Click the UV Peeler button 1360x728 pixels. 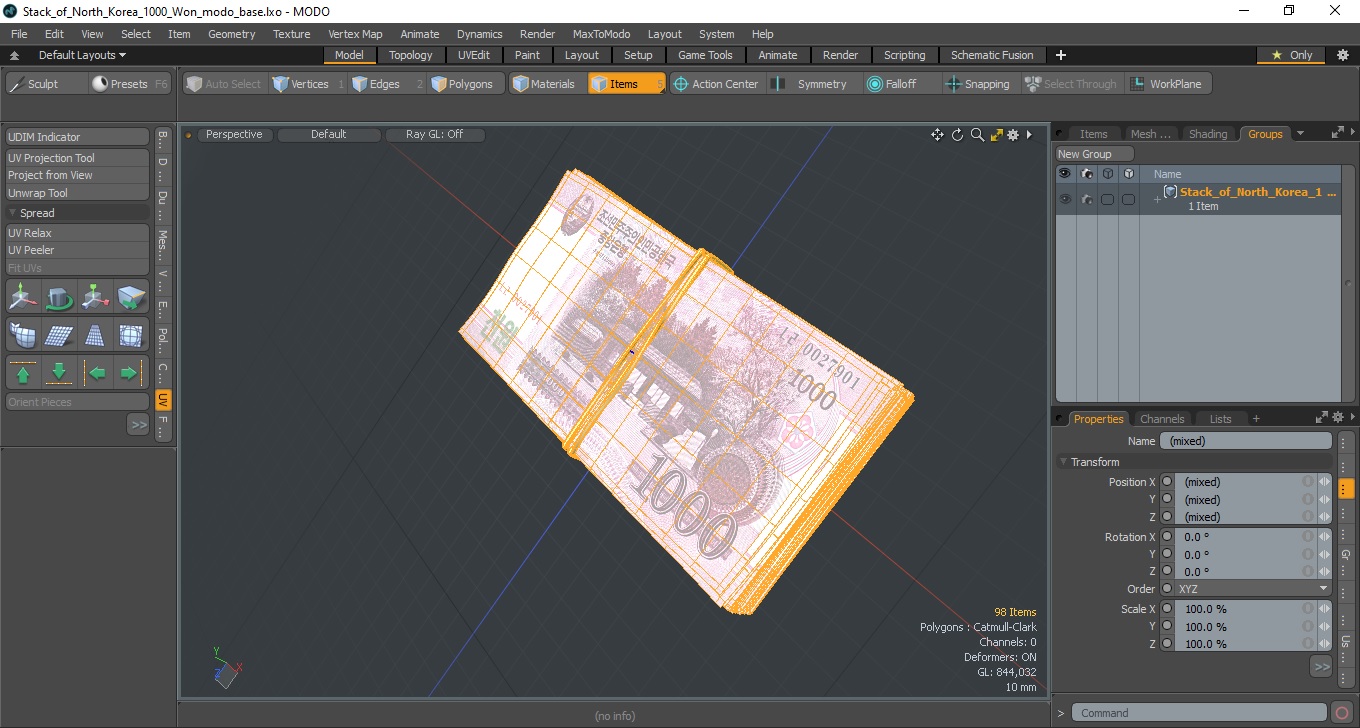click(78, 250)
